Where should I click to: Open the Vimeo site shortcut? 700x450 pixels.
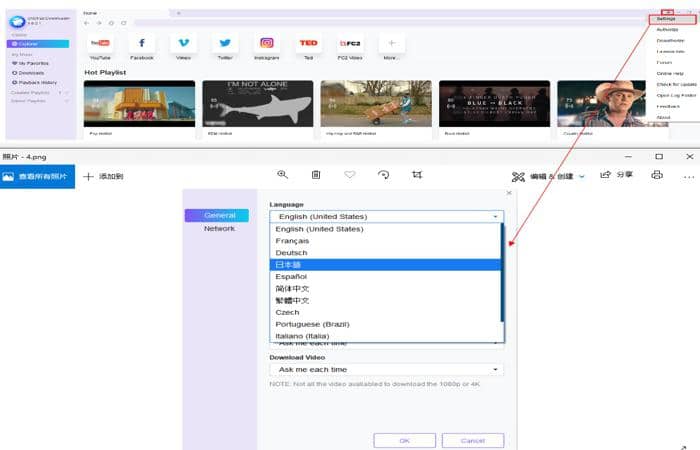coord(183,44)
